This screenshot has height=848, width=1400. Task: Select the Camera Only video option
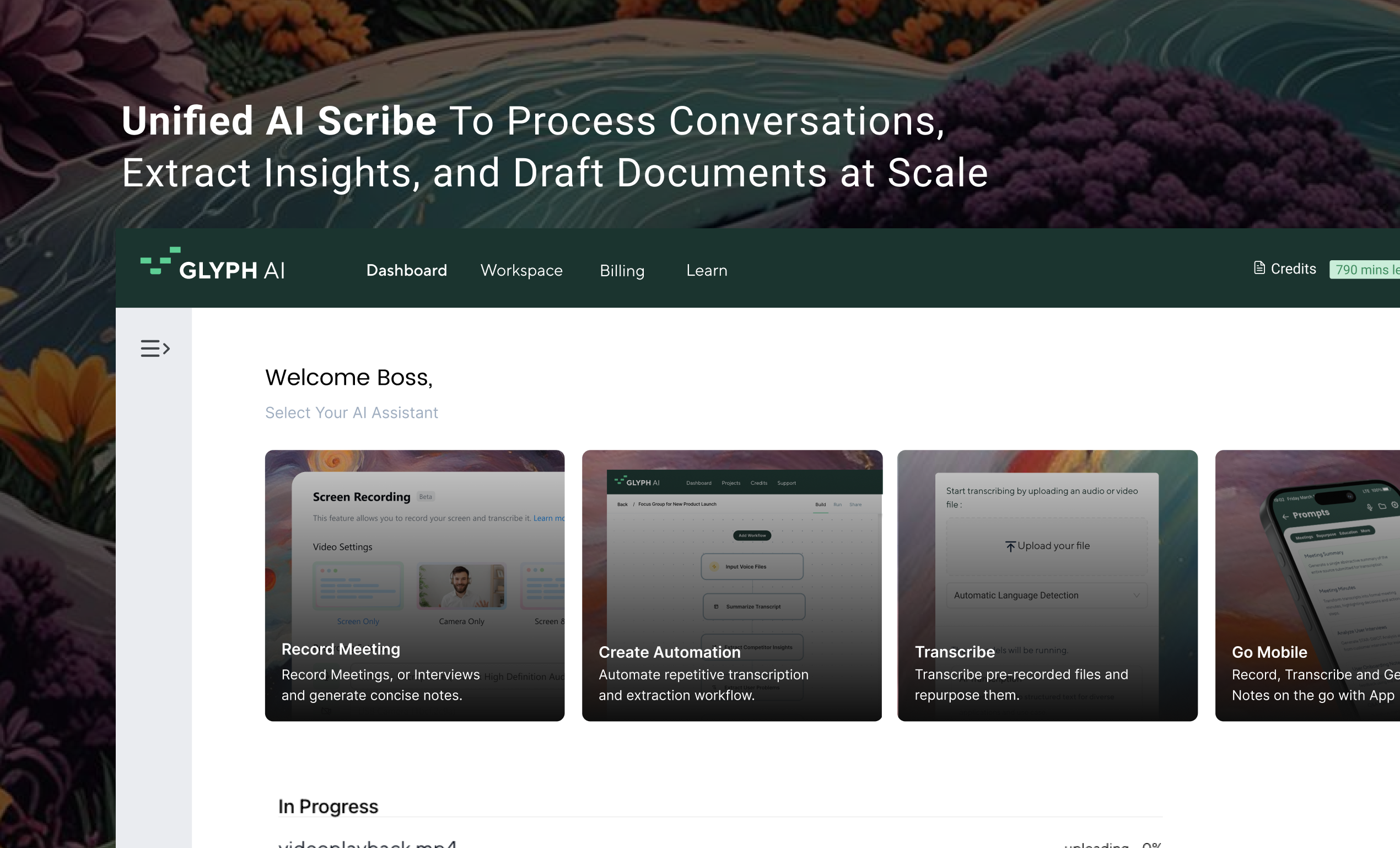click(461, 587)
